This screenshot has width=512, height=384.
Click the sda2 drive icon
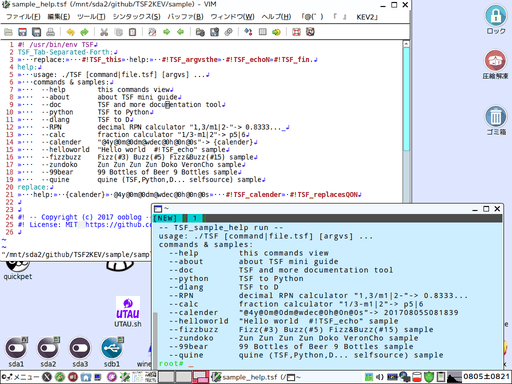point(48,352)
